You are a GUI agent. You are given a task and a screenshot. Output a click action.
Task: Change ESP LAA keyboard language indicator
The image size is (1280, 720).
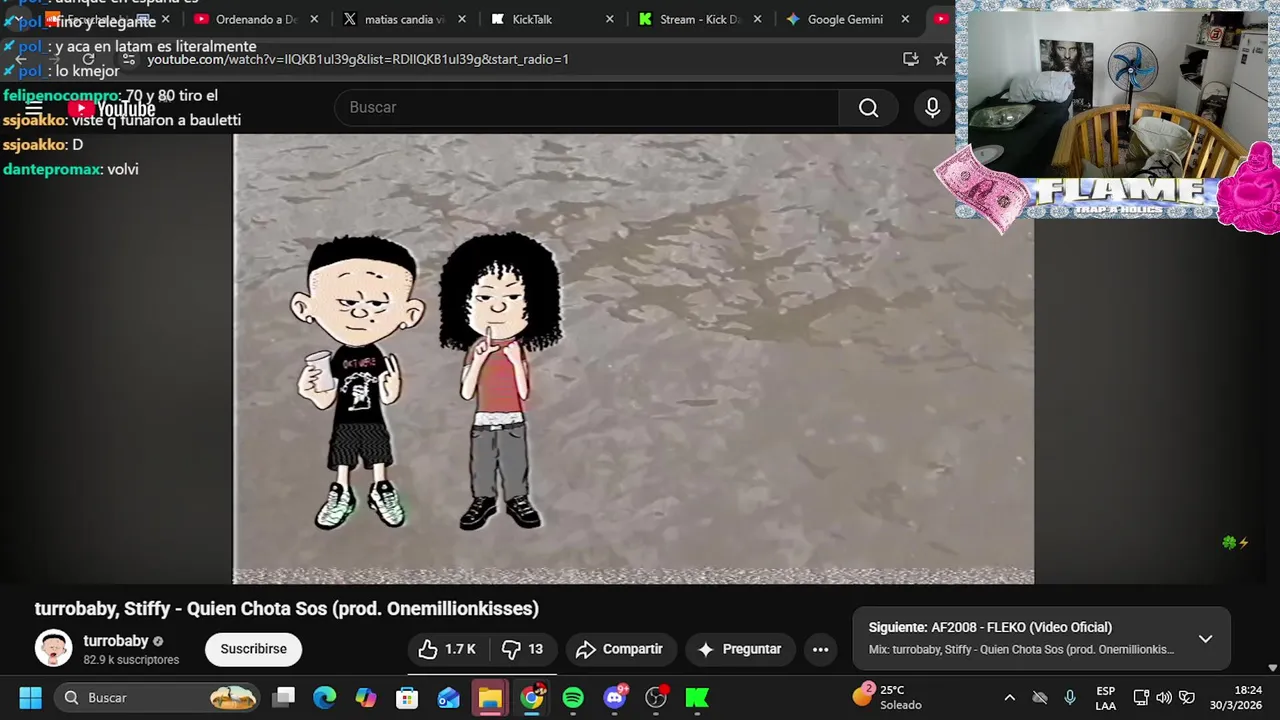pos(1105,697)
